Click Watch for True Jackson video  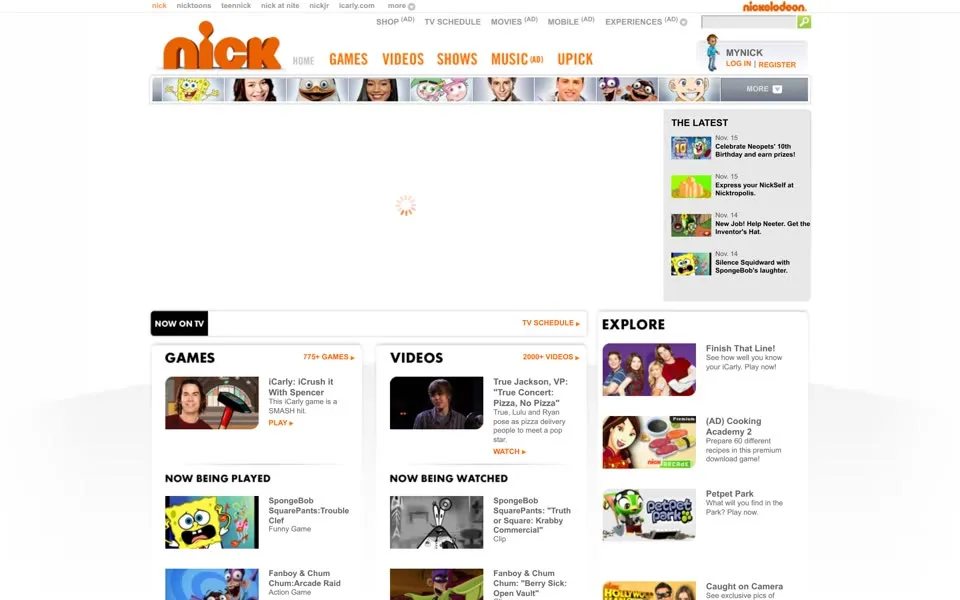pos(509,451)
